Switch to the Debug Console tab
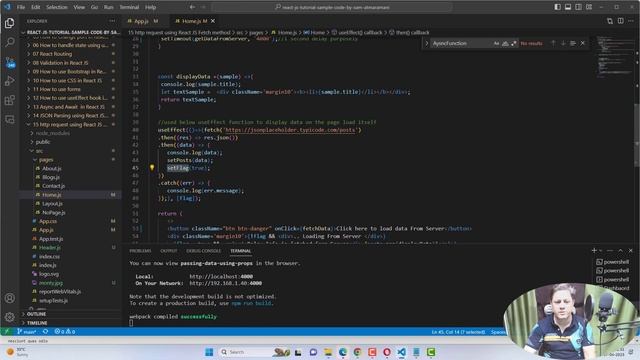 204,251
